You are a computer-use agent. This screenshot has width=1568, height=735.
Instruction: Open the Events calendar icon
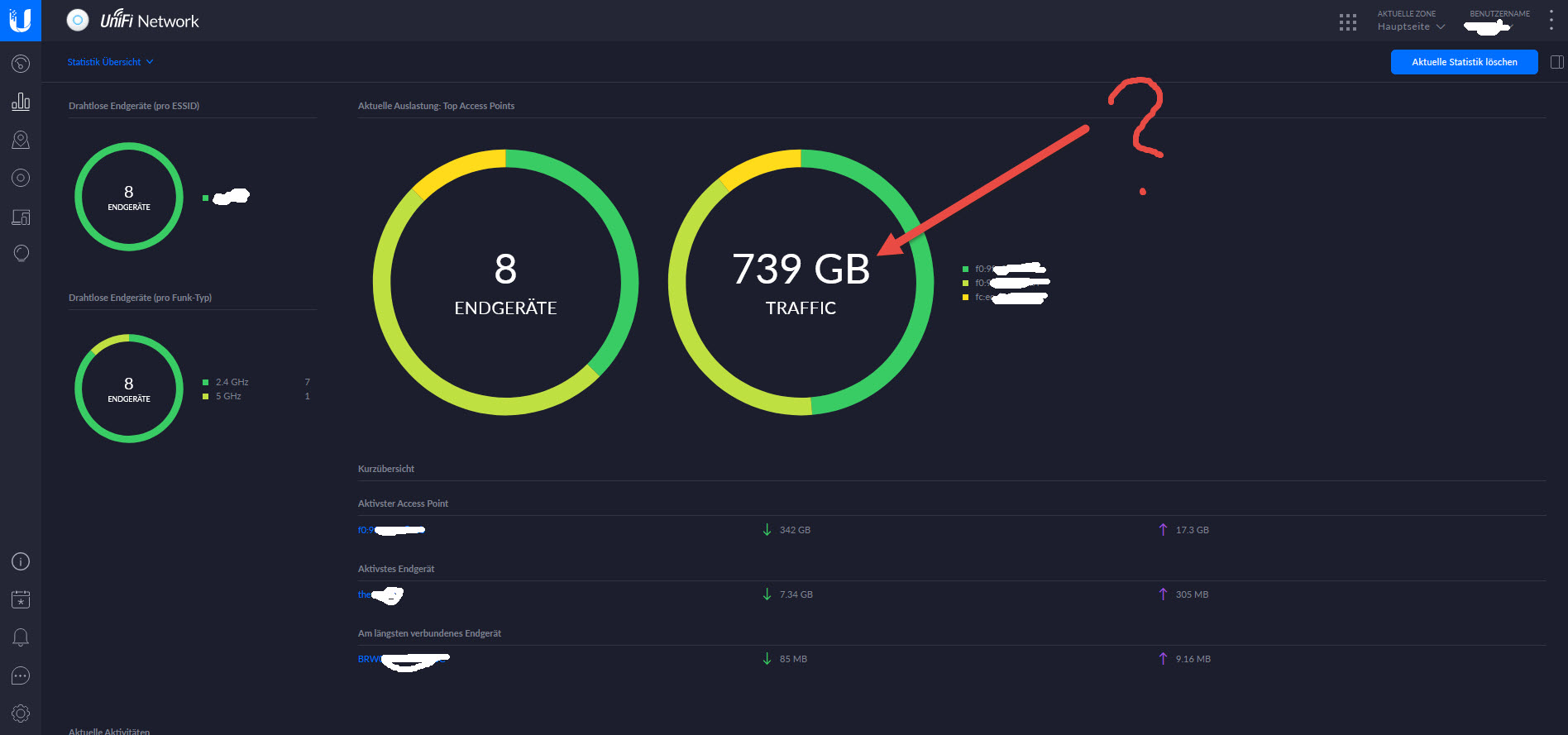click(x=21, y=599)
